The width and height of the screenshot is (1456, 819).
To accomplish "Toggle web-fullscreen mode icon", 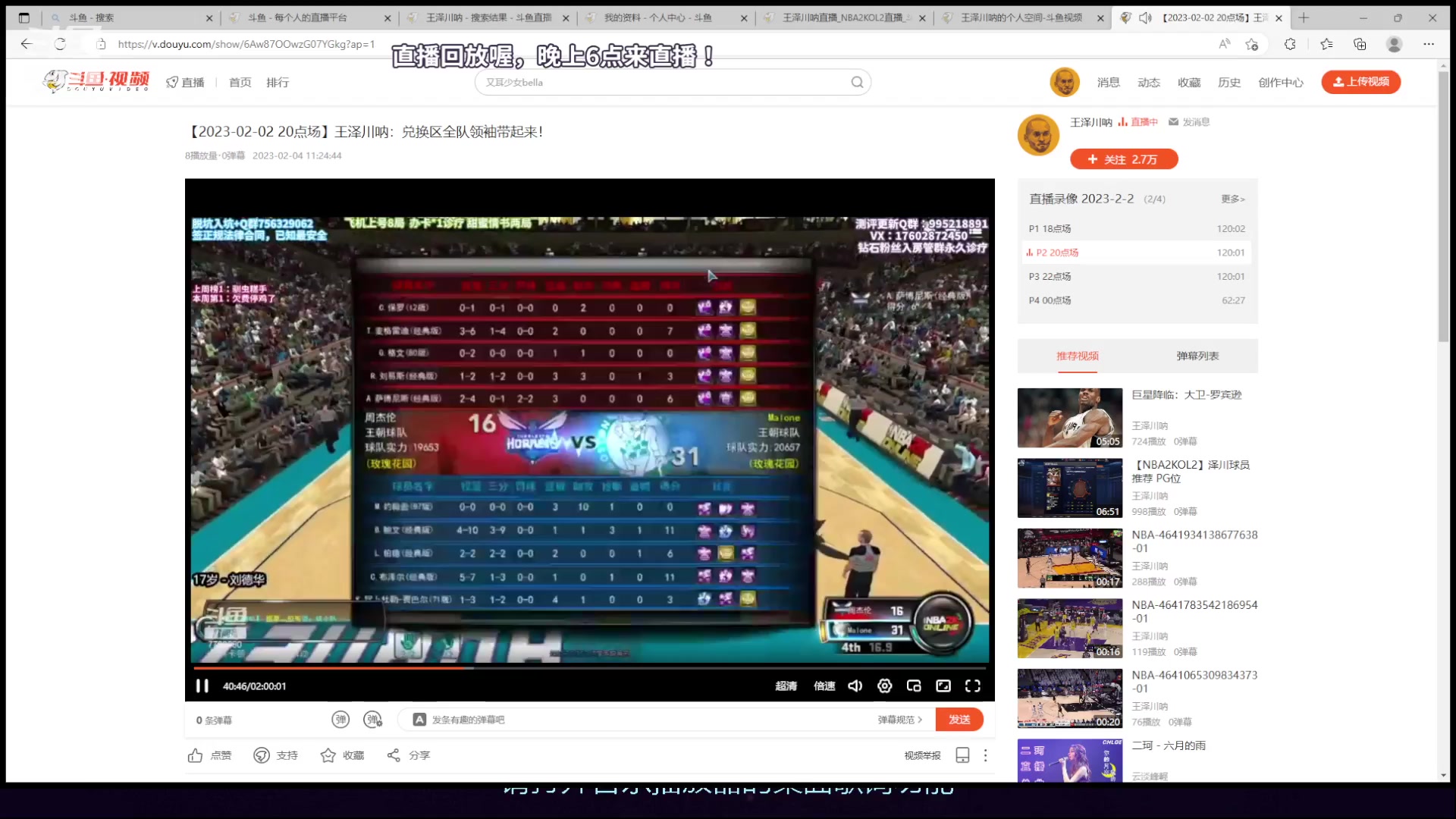I will click(943, 686).
